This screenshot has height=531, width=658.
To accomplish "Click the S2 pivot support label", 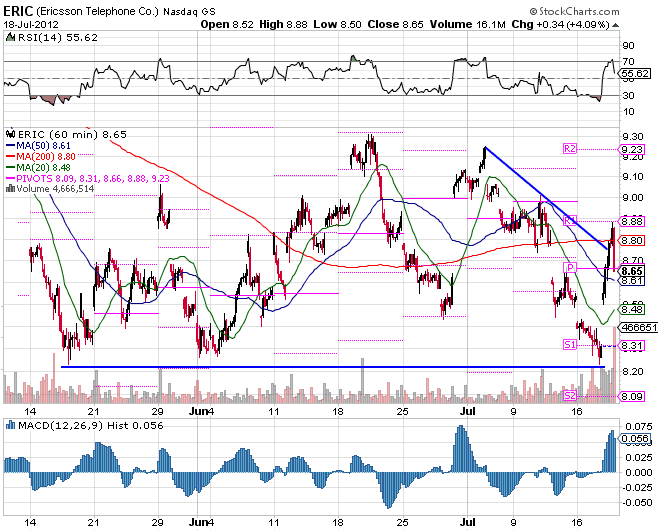I will 570,395.
